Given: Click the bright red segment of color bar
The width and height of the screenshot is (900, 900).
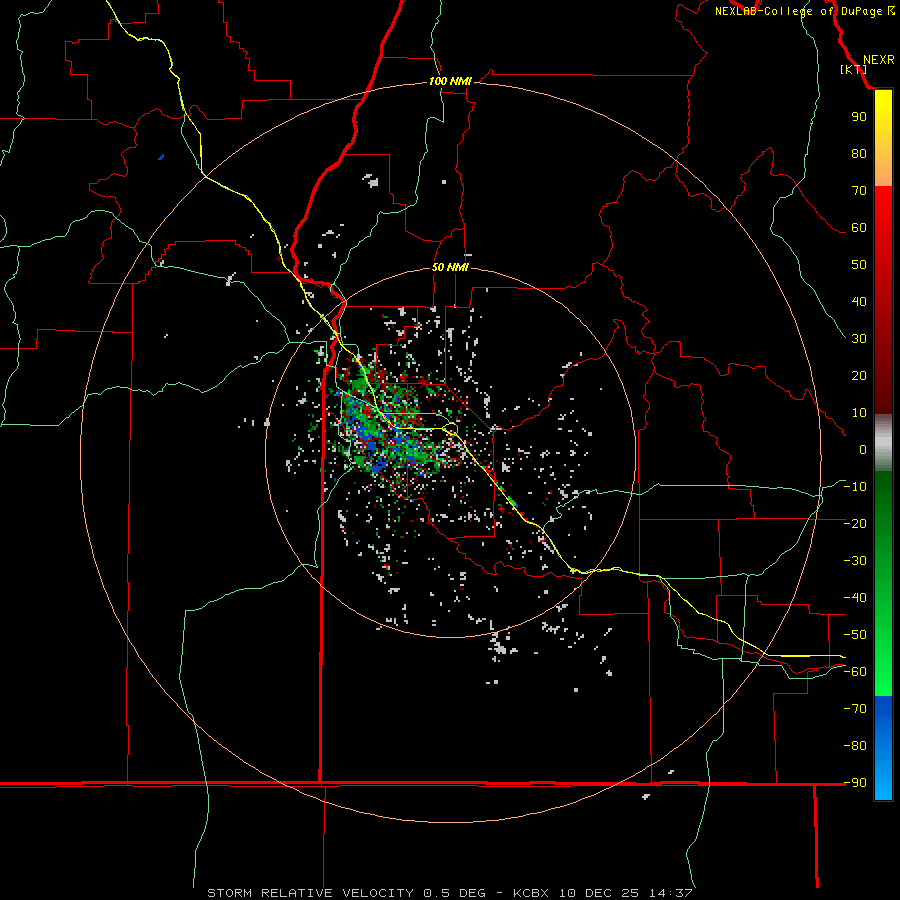Looking at the screenshot, I should [x=883, y=210].
